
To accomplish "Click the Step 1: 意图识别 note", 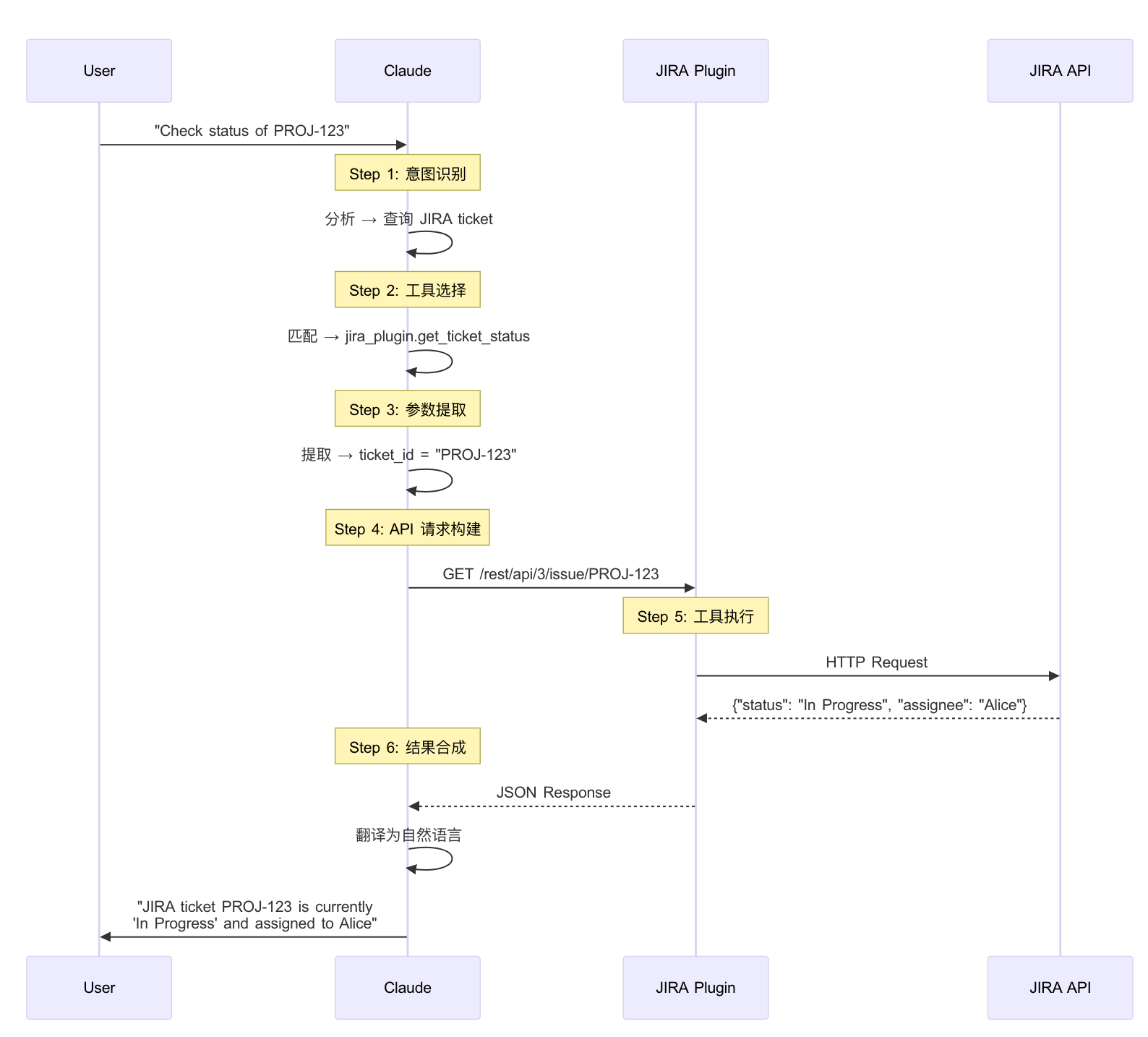I will (x=407, y=173).
